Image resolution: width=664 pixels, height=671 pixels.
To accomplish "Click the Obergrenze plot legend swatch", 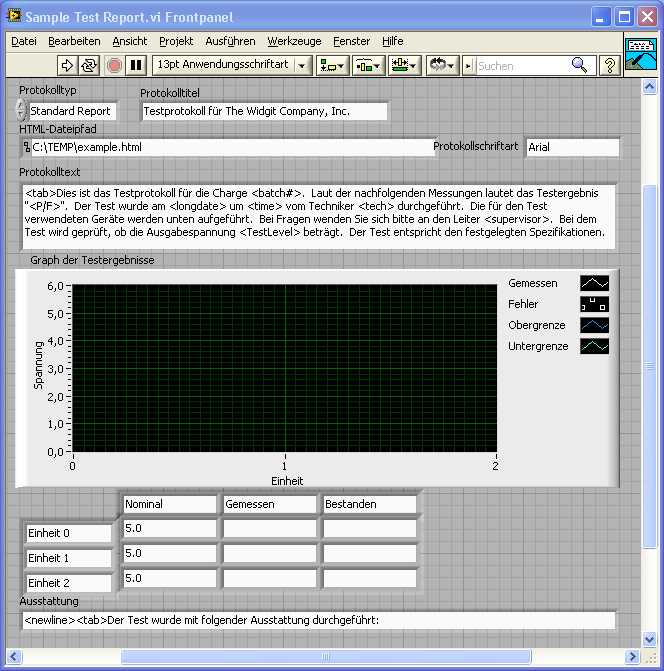I will coord(594,325).
